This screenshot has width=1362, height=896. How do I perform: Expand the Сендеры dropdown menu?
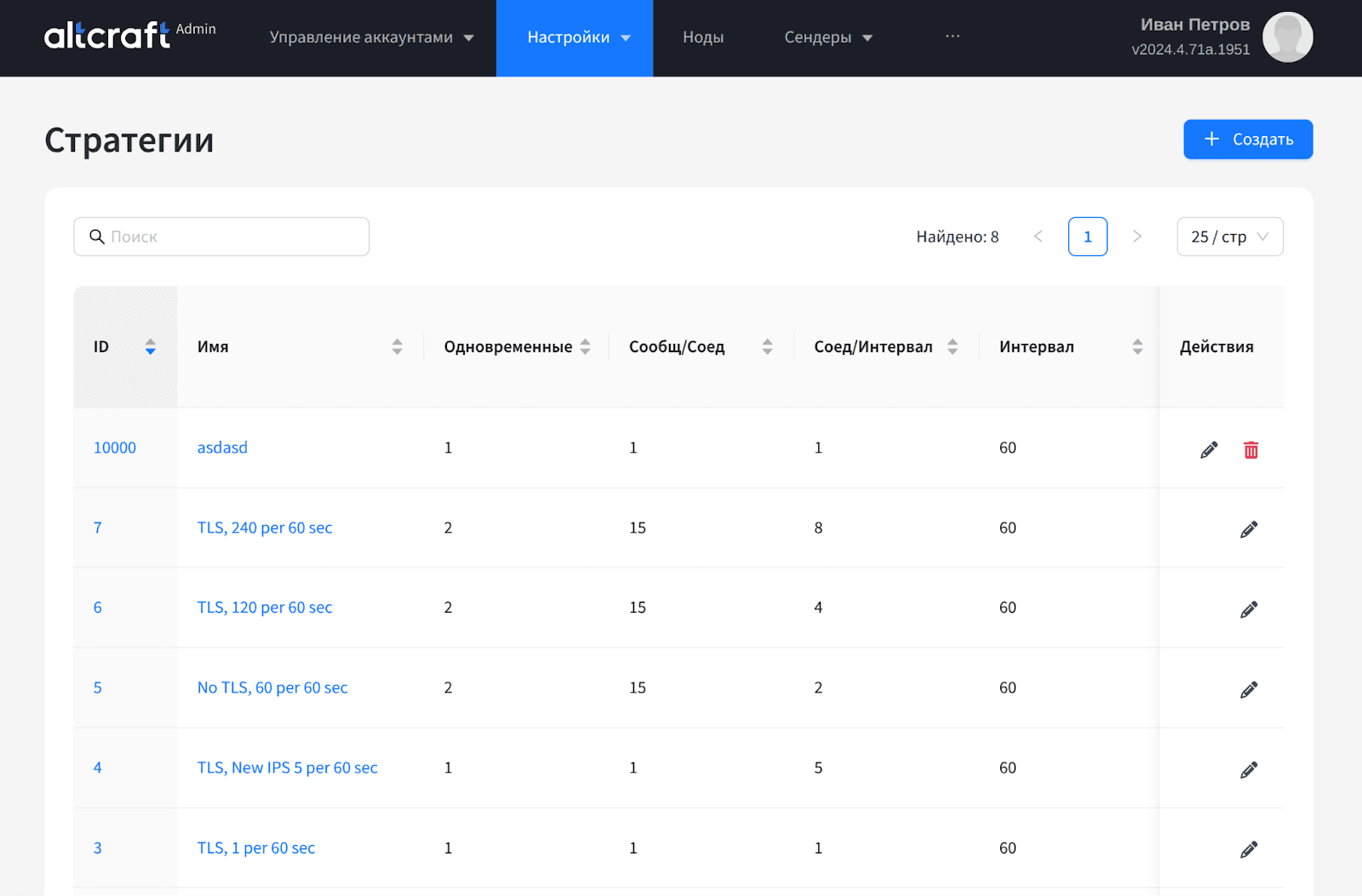[x=827, y=37]
